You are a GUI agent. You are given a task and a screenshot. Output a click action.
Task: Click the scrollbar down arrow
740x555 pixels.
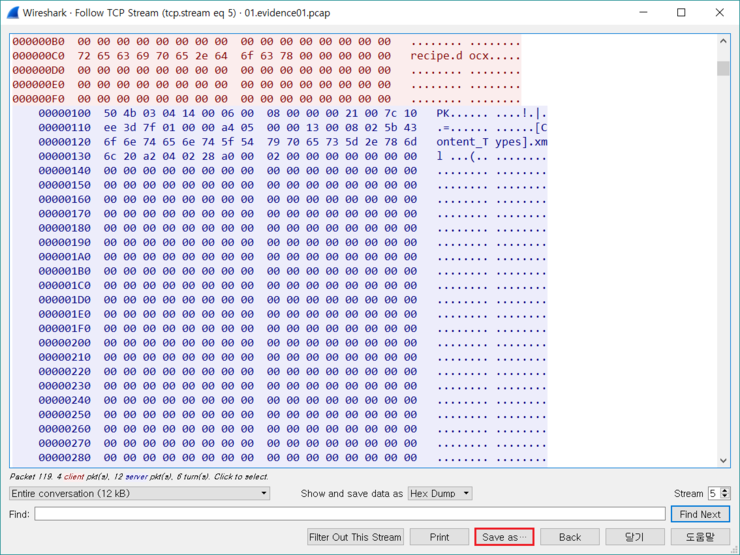pyautogui.click(x=723, y=461)
